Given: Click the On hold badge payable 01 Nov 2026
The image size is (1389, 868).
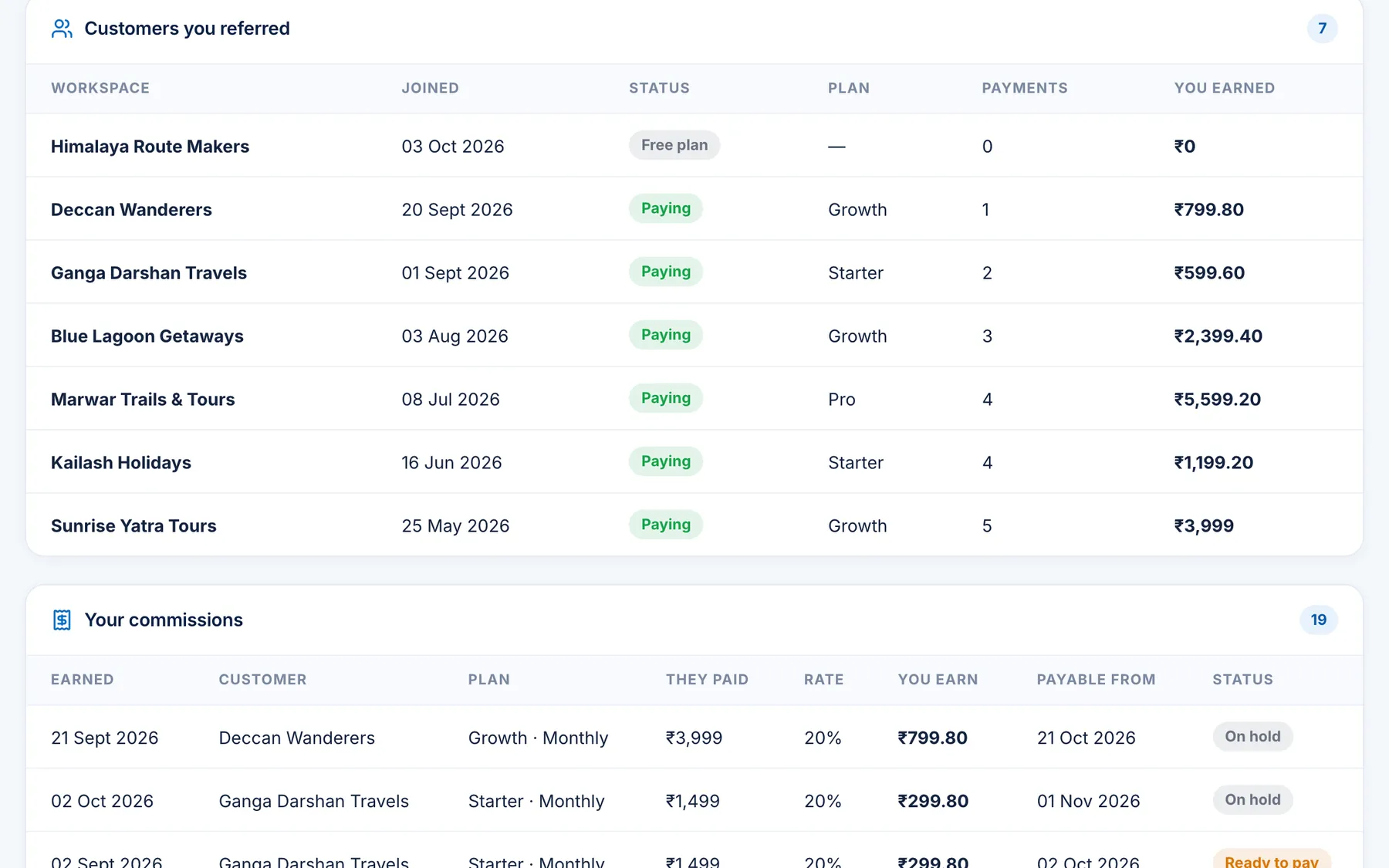Looking at the screenshot, I should (1252, 799).
